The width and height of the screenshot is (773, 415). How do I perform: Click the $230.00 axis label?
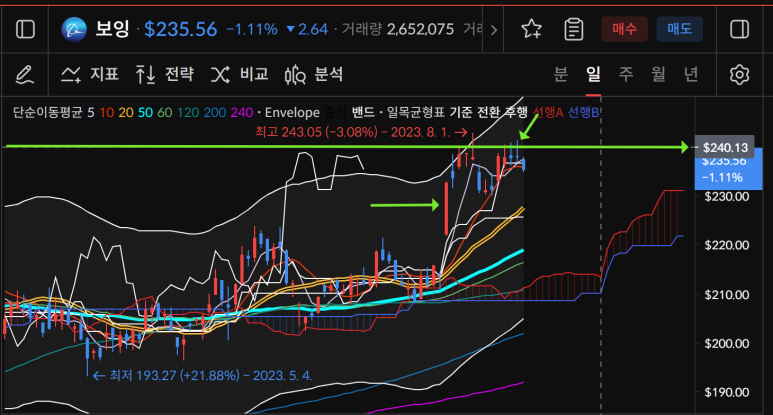[727, 196]
